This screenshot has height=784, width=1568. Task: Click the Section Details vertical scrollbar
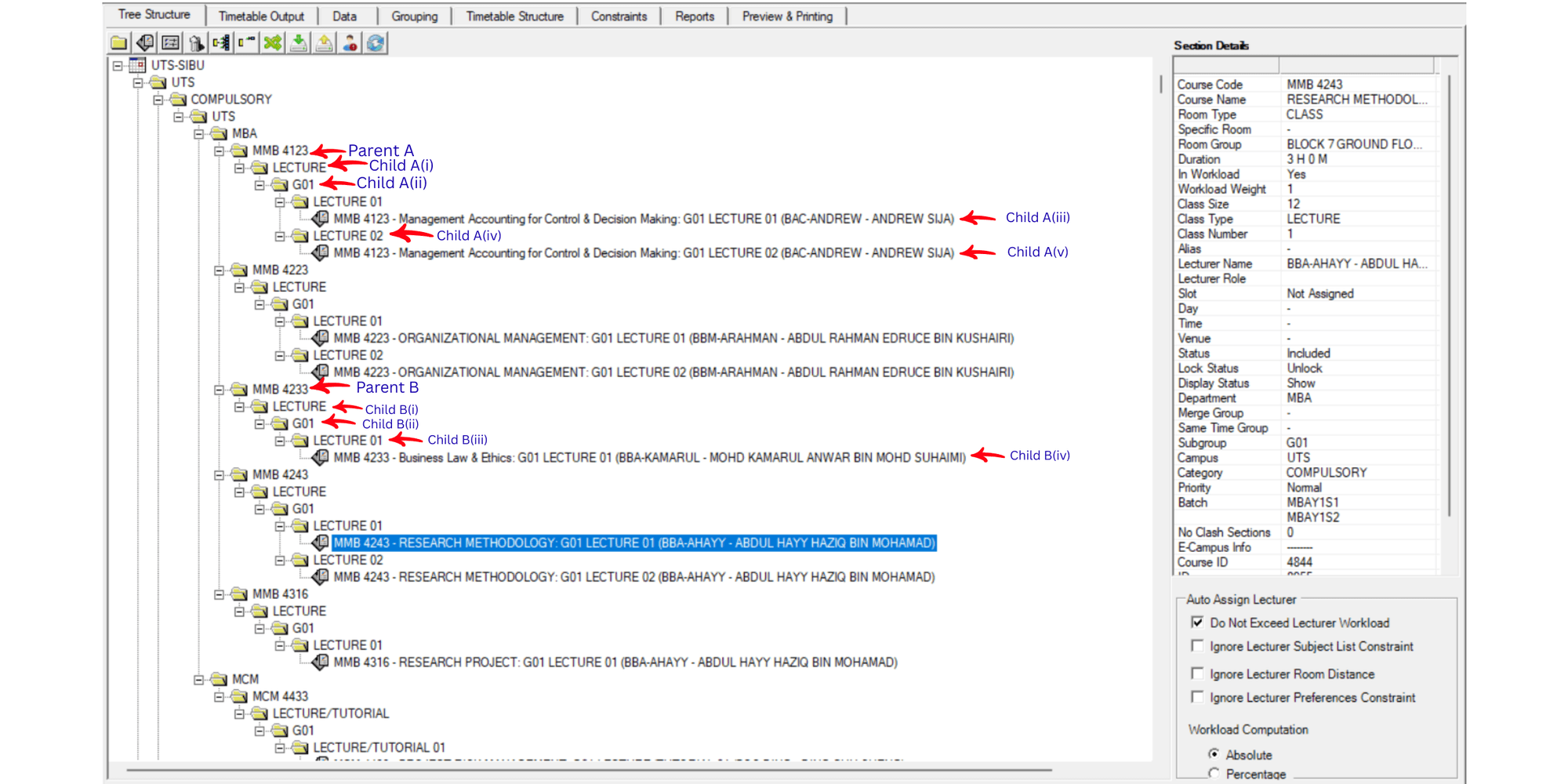(1449, 296)
